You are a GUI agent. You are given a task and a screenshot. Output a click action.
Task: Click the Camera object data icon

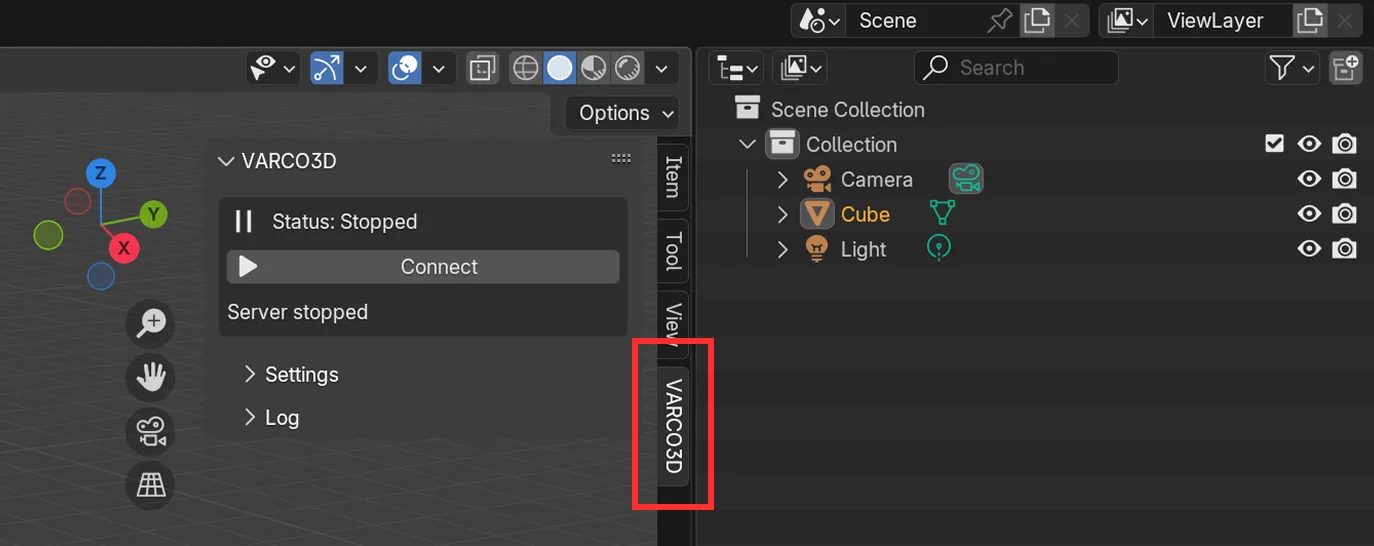pyautogui.click(x=966, y=179)
